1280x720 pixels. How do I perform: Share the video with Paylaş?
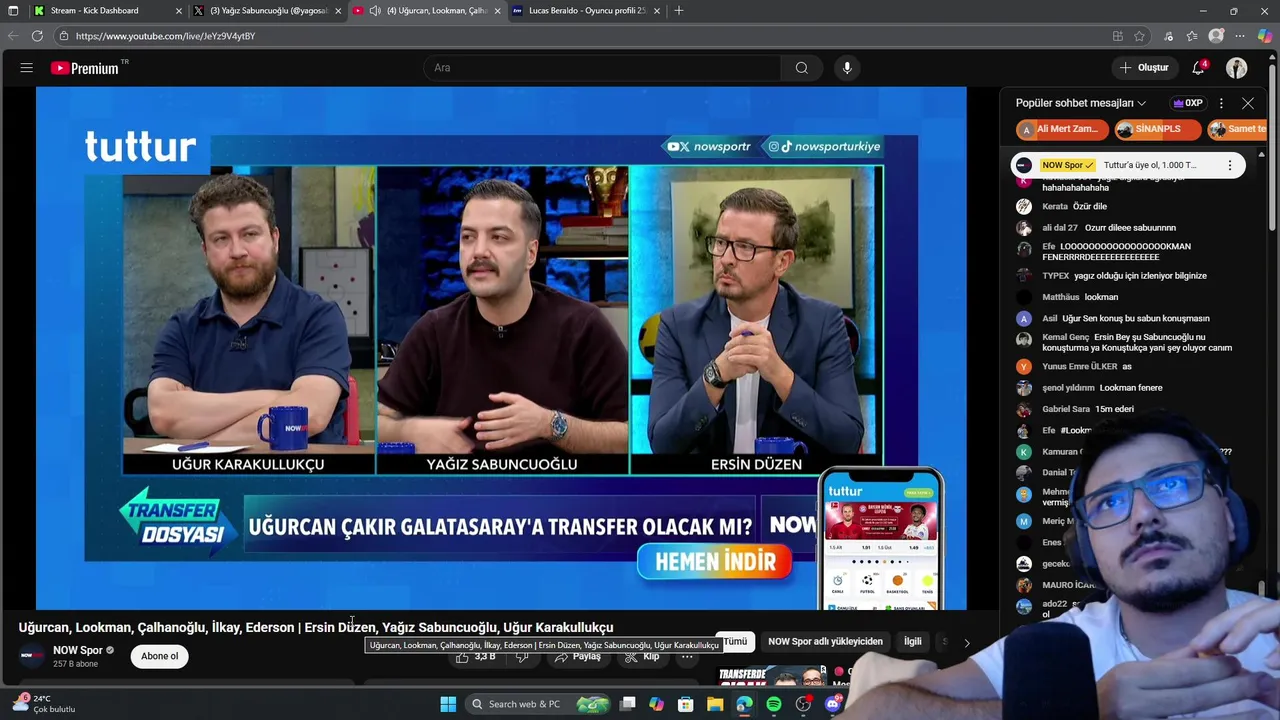pos(578,657)
